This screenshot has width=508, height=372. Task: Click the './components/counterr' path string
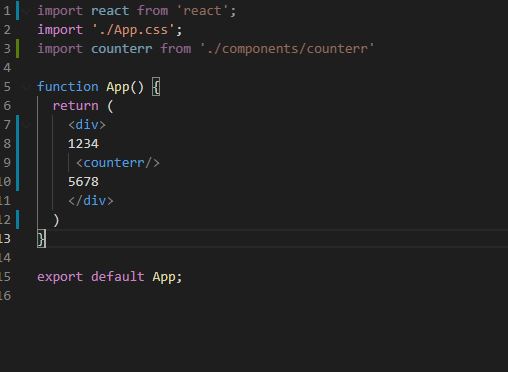(x=287, y=49)
